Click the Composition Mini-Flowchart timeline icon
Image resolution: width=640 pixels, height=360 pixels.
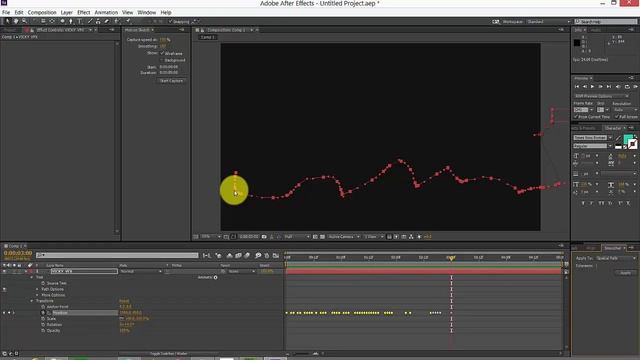(207, 256)
